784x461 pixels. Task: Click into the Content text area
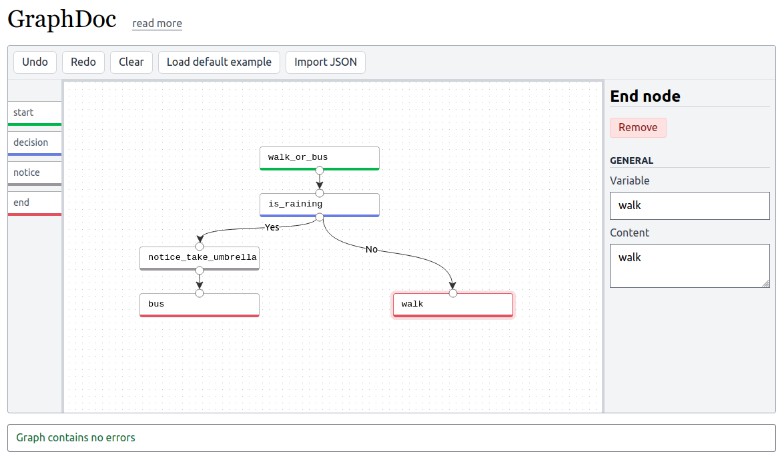click(690, 266)
